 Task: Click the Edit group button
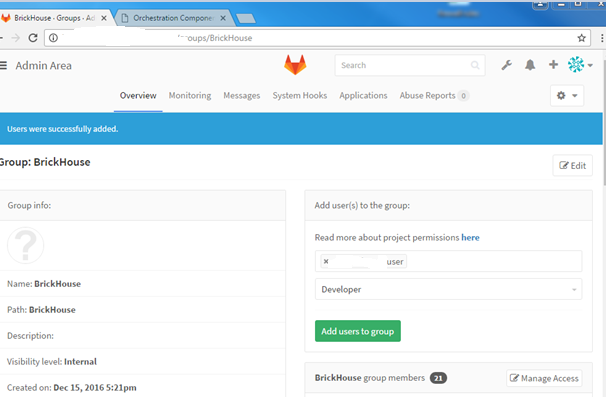572,165
